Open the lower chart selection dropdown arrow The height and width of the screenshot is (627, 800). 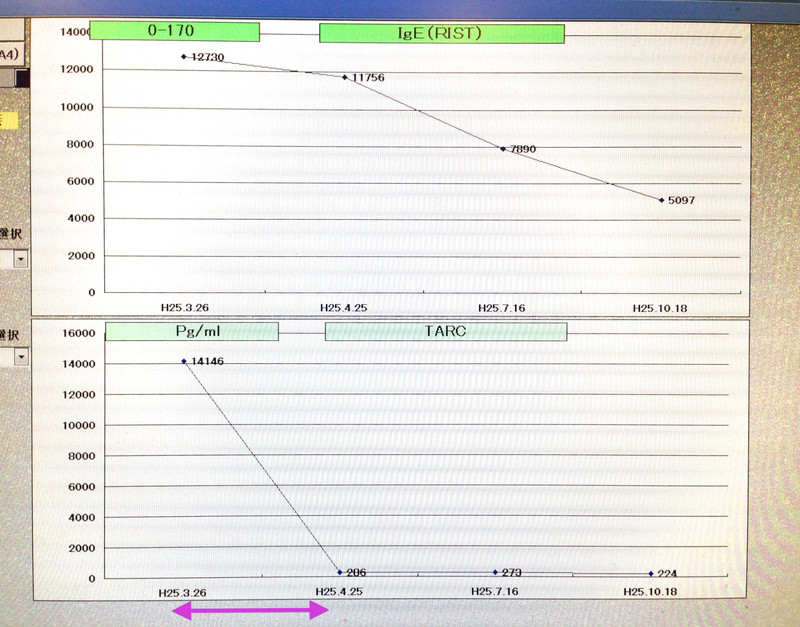(x=21, y=356)
